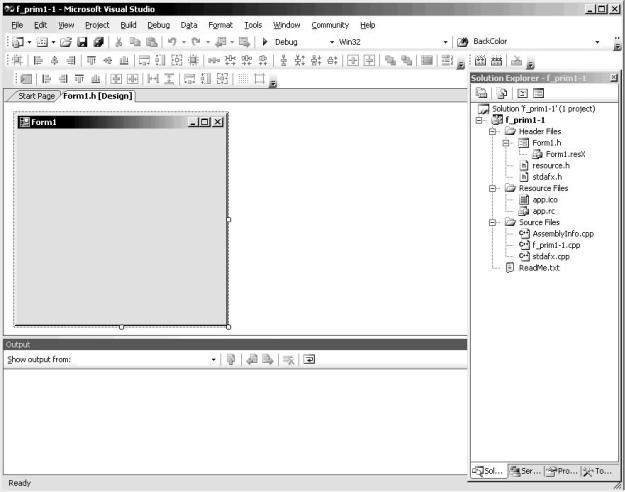Toggle the dotted grid in the dialog toolbar
625x492 pixels.
[x=243, y=79]
